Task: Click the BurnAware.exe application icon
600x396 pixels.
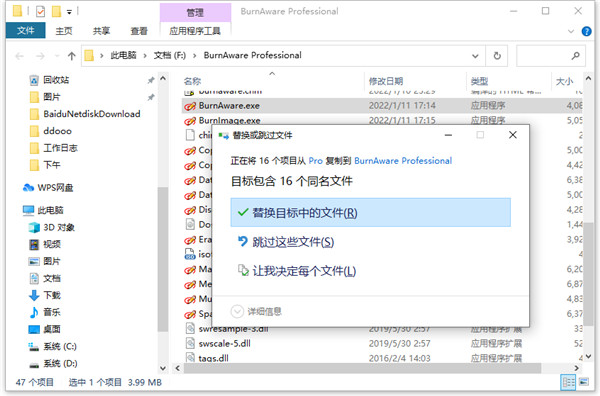Action: 190,106
